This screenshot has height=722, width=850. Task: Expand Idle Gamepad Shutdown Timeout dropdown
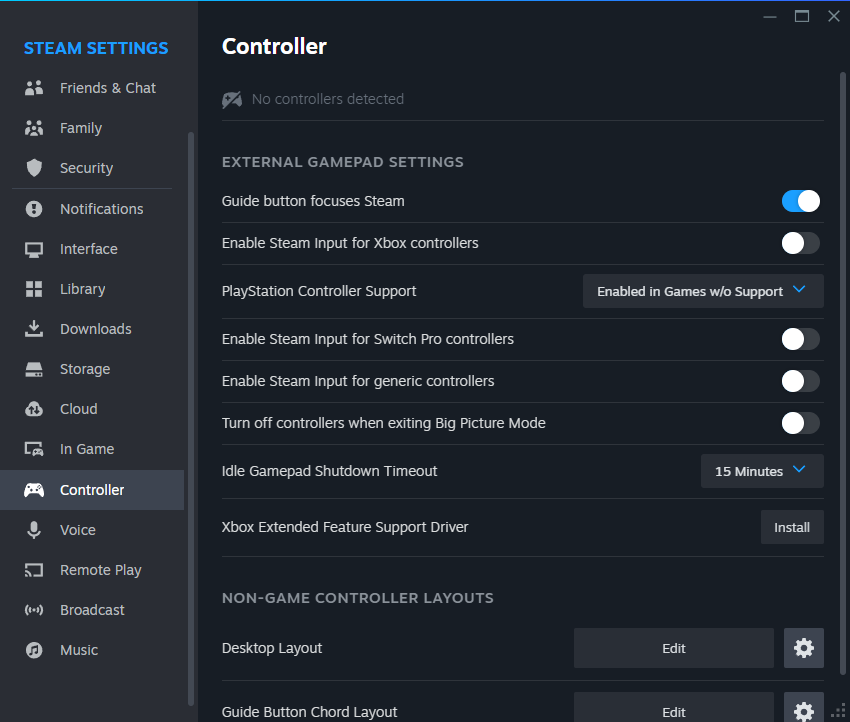[x=762, y=471]
